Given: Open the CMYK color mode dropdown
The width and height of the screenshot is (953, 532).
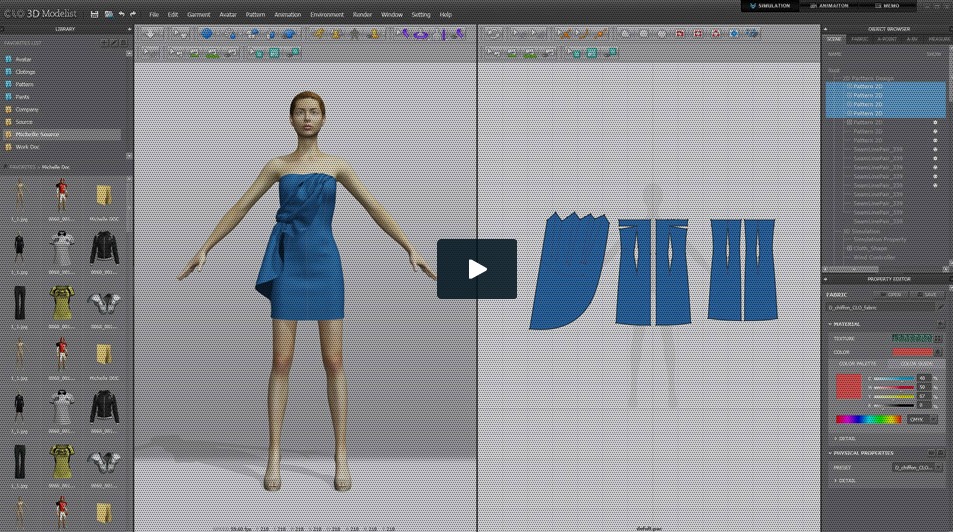Looking at the screenshot, I should pos(920,419).
